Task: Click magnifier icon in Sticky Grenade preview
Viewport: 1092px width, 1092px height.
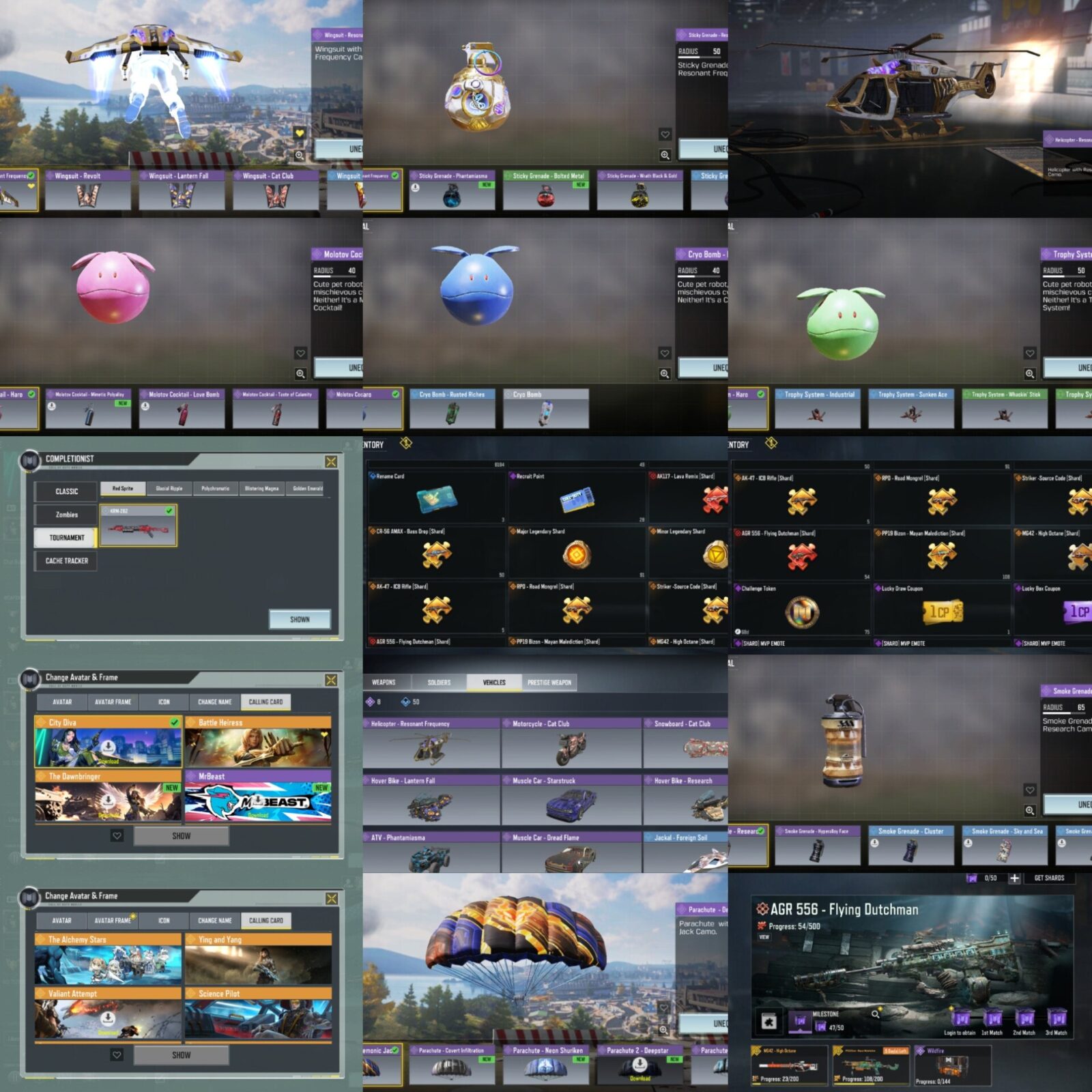Action: 665,156
